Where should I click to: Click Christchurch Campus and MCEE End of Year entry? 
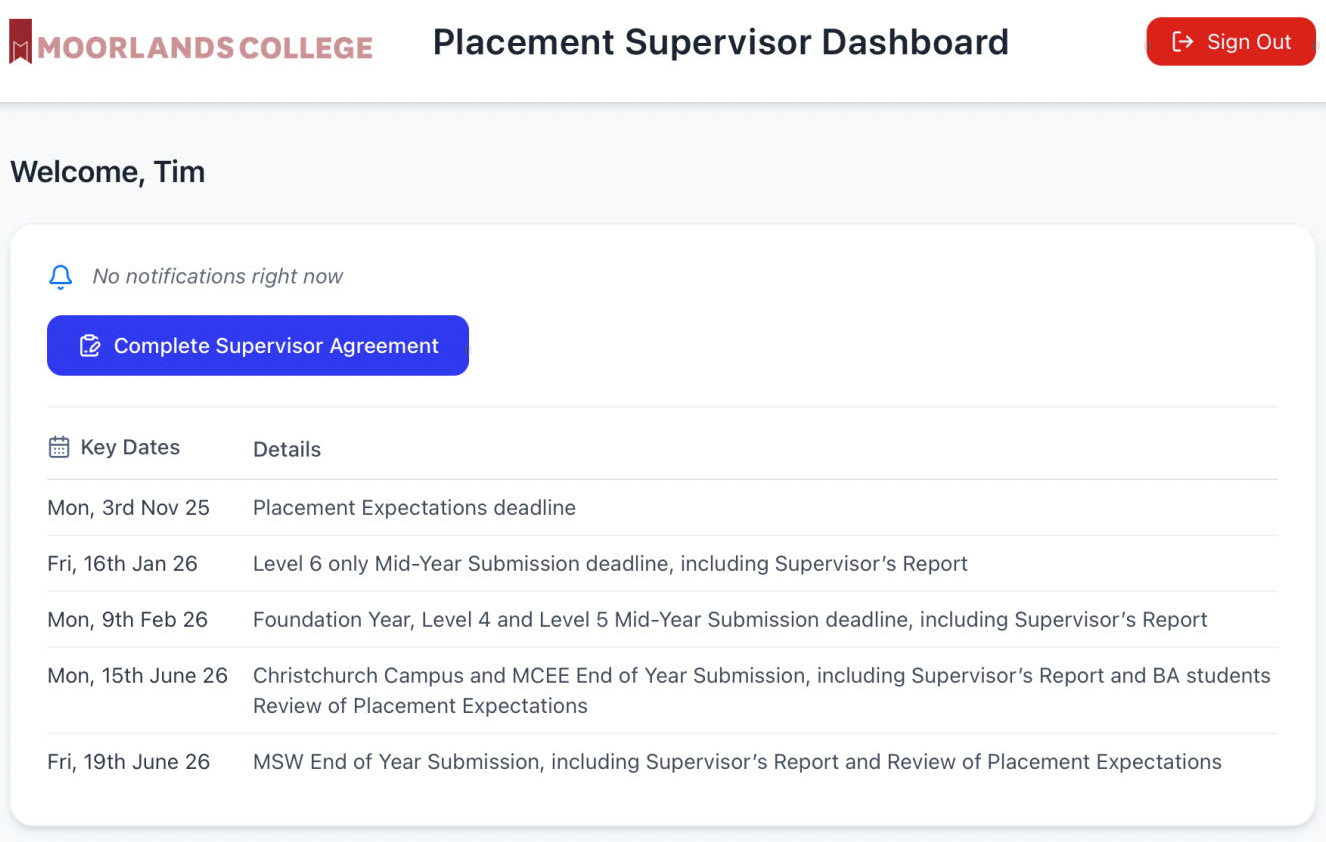coord(762,691)
